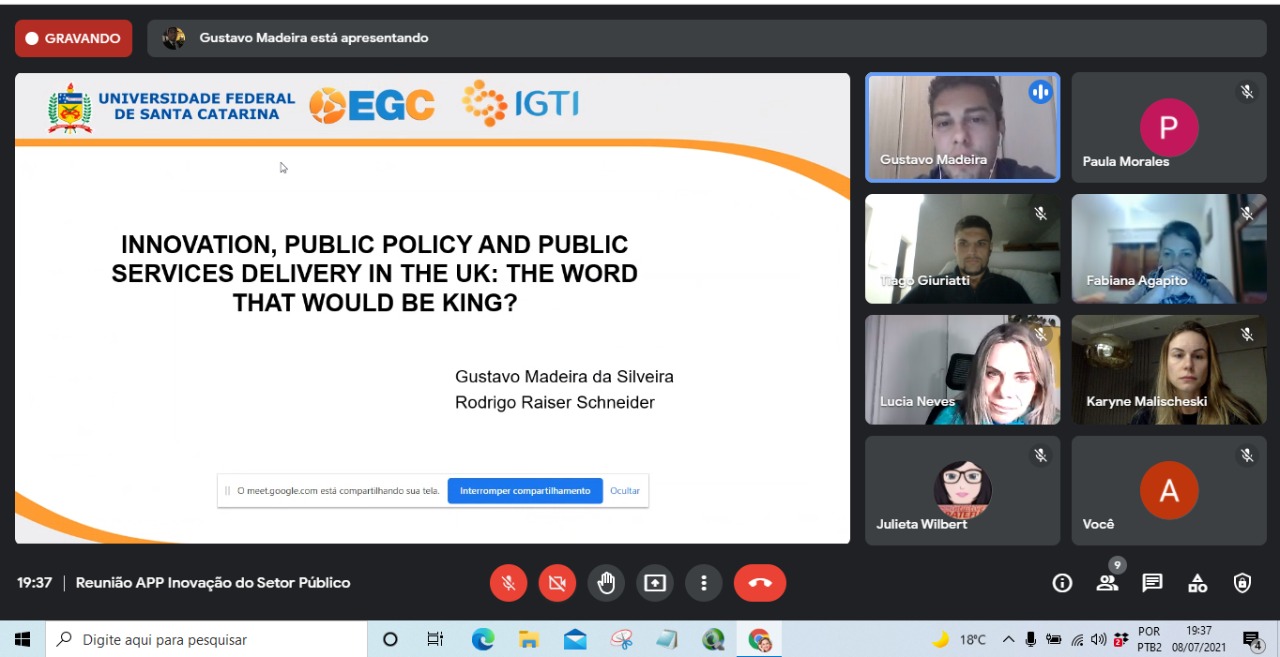
Task: Expand hidden system tray icons arrow
Action: [x=1008, y=640]
